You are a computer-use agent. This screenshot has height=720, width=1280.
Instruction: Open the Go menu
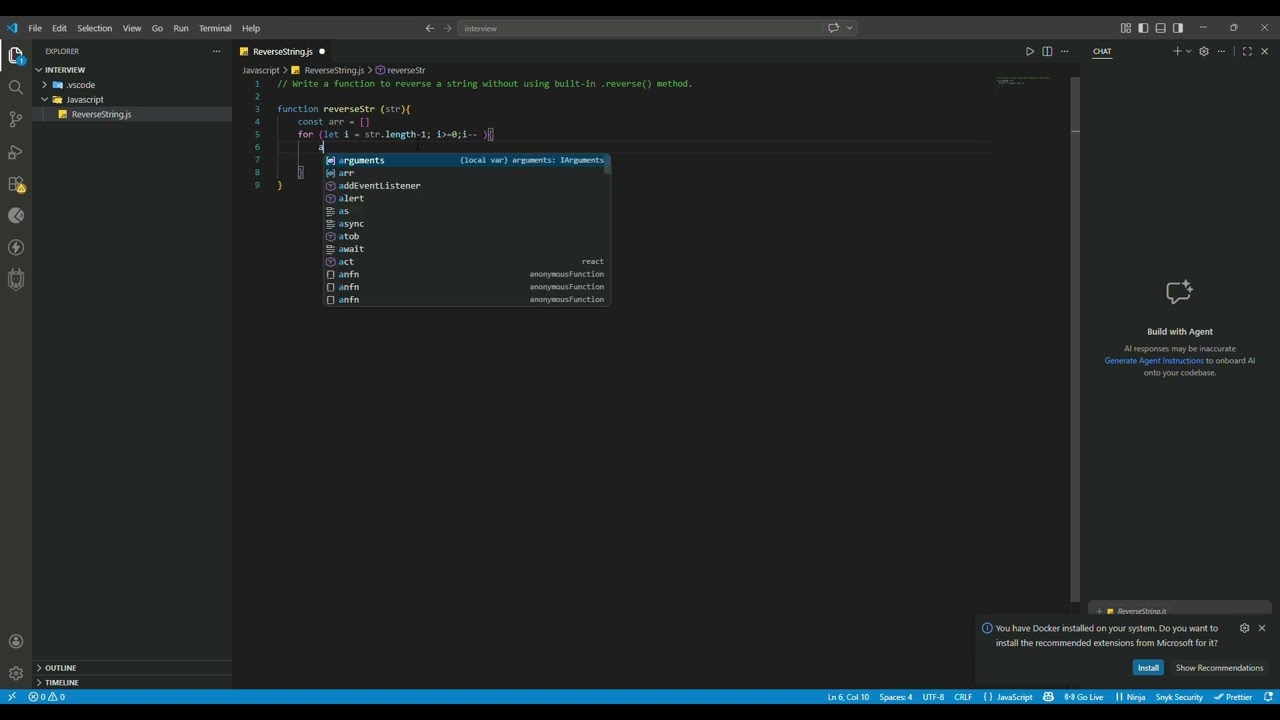[x=157, y=28]
